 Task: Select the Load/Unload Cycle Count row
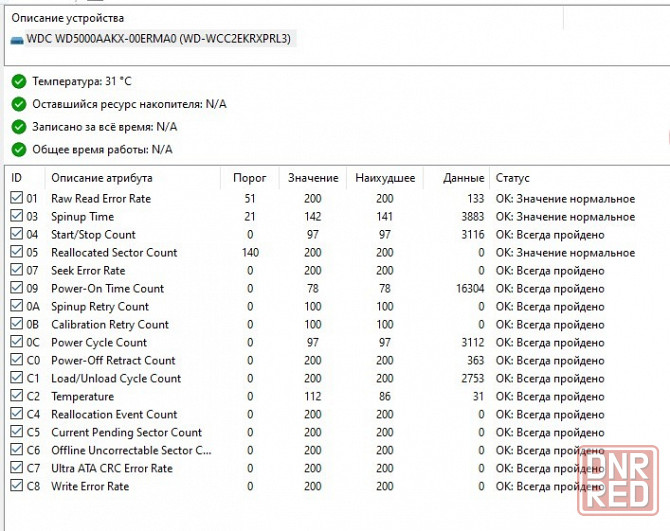pyautogui.click(x=116, y=379)
